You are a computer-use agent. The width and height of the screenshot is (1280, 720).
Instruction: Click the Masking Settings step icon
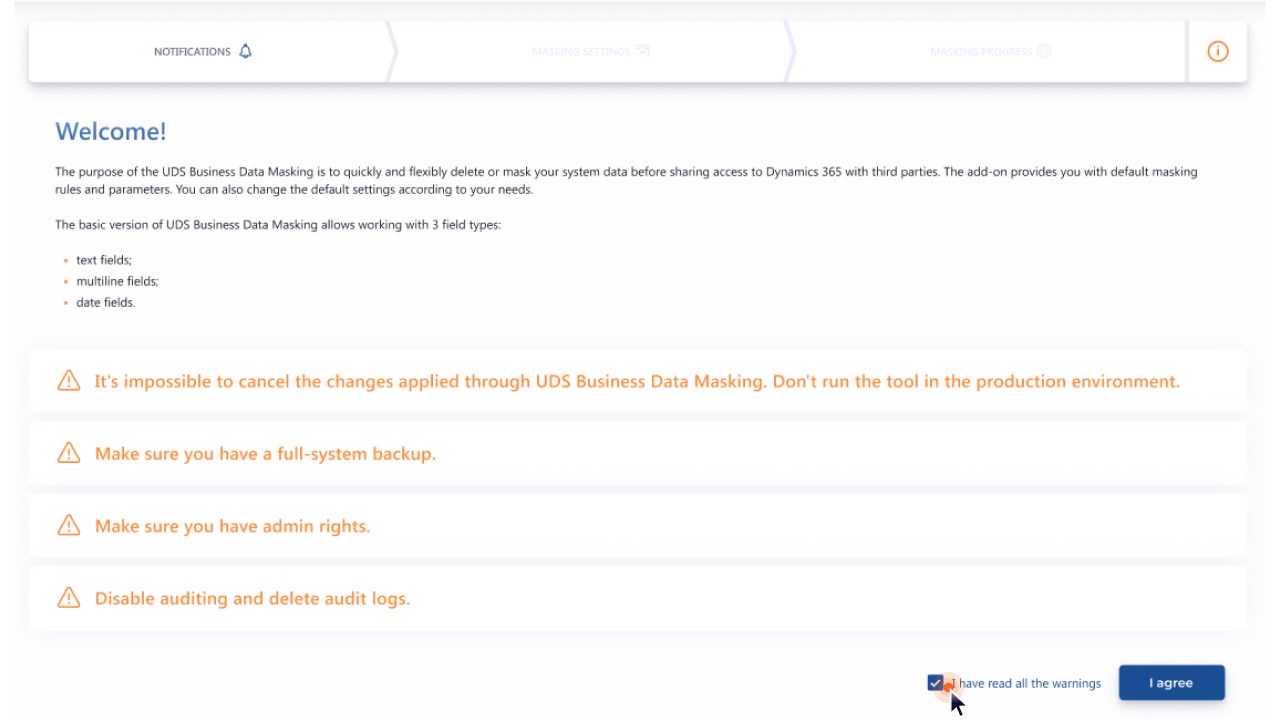click(643, 51)
